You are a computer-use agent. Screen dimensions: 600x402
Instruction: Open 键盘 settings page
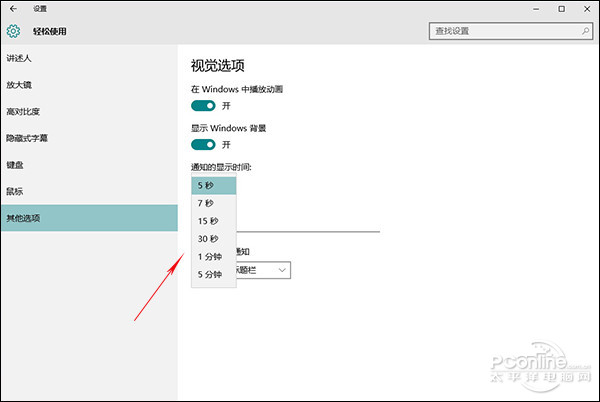(x=89, y=165)
